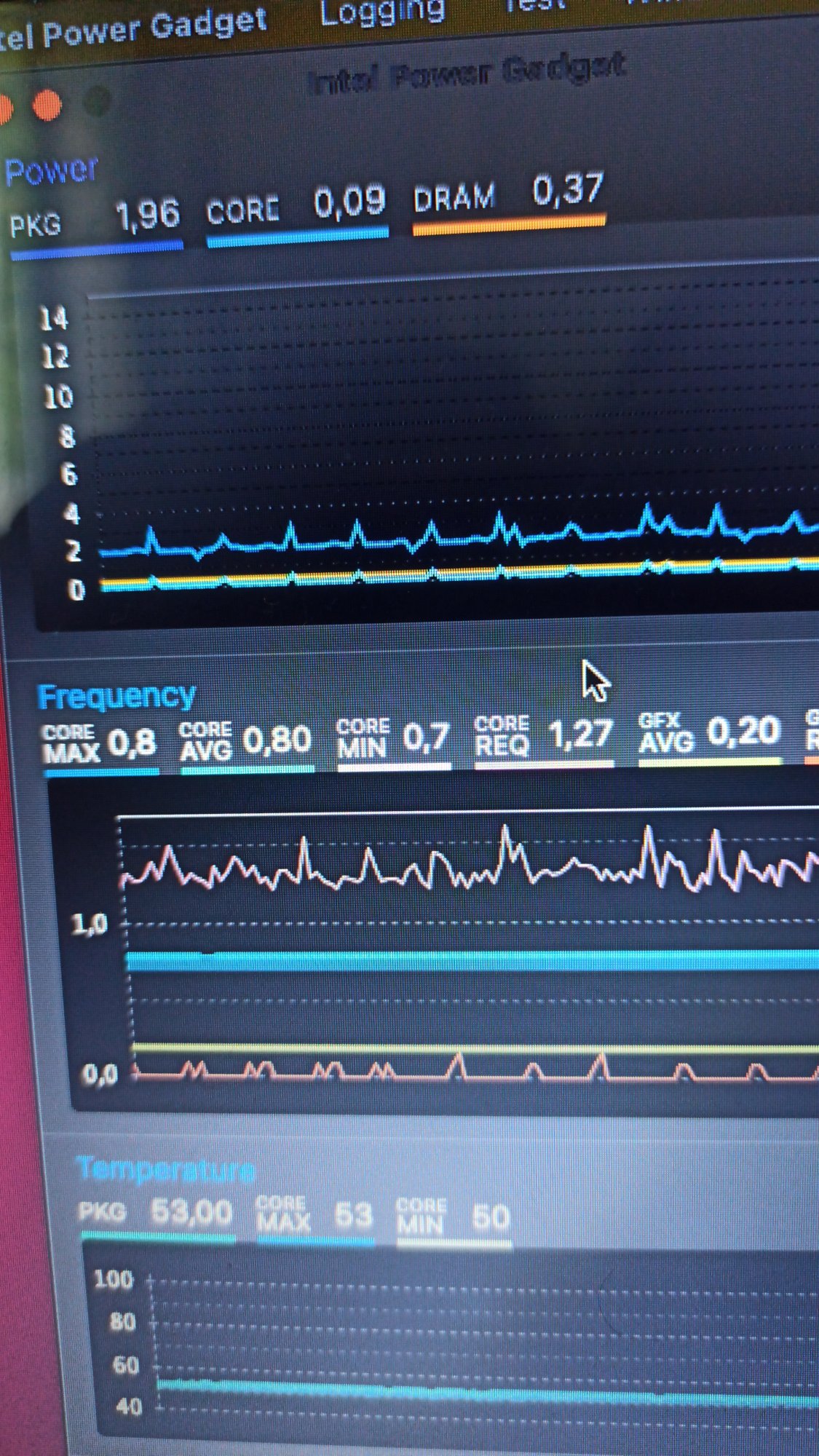
Task: Click the Frequency section heading
Action: click(116, 697)
